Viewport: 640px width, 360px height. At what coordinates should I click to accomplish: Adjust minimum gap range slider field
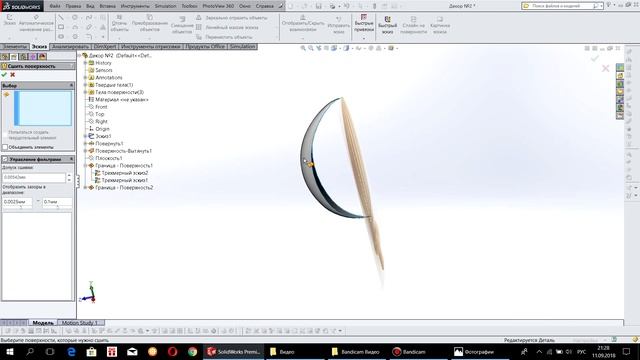[x=17, y=202]
